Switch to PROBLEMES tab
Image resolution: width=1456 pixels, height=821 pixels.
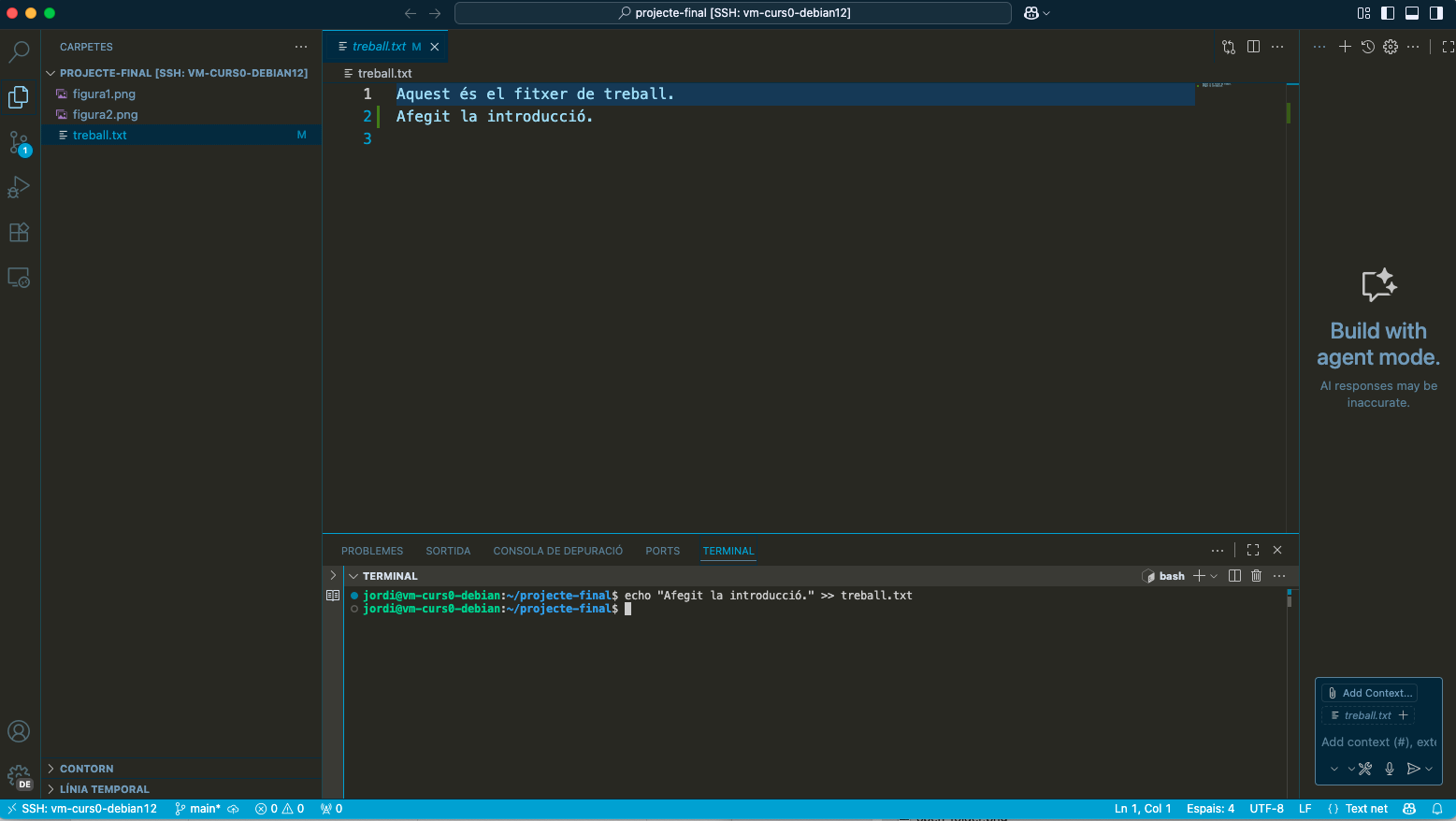pos(372,551)
